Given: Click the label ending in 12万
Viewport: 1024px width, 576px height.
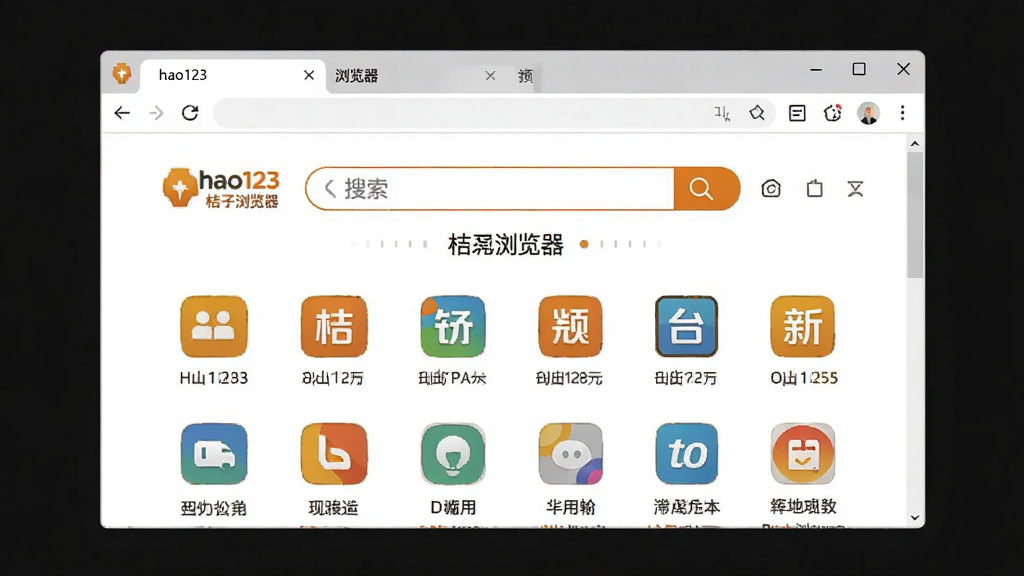Looking at the screenshot, I should 332,378.
